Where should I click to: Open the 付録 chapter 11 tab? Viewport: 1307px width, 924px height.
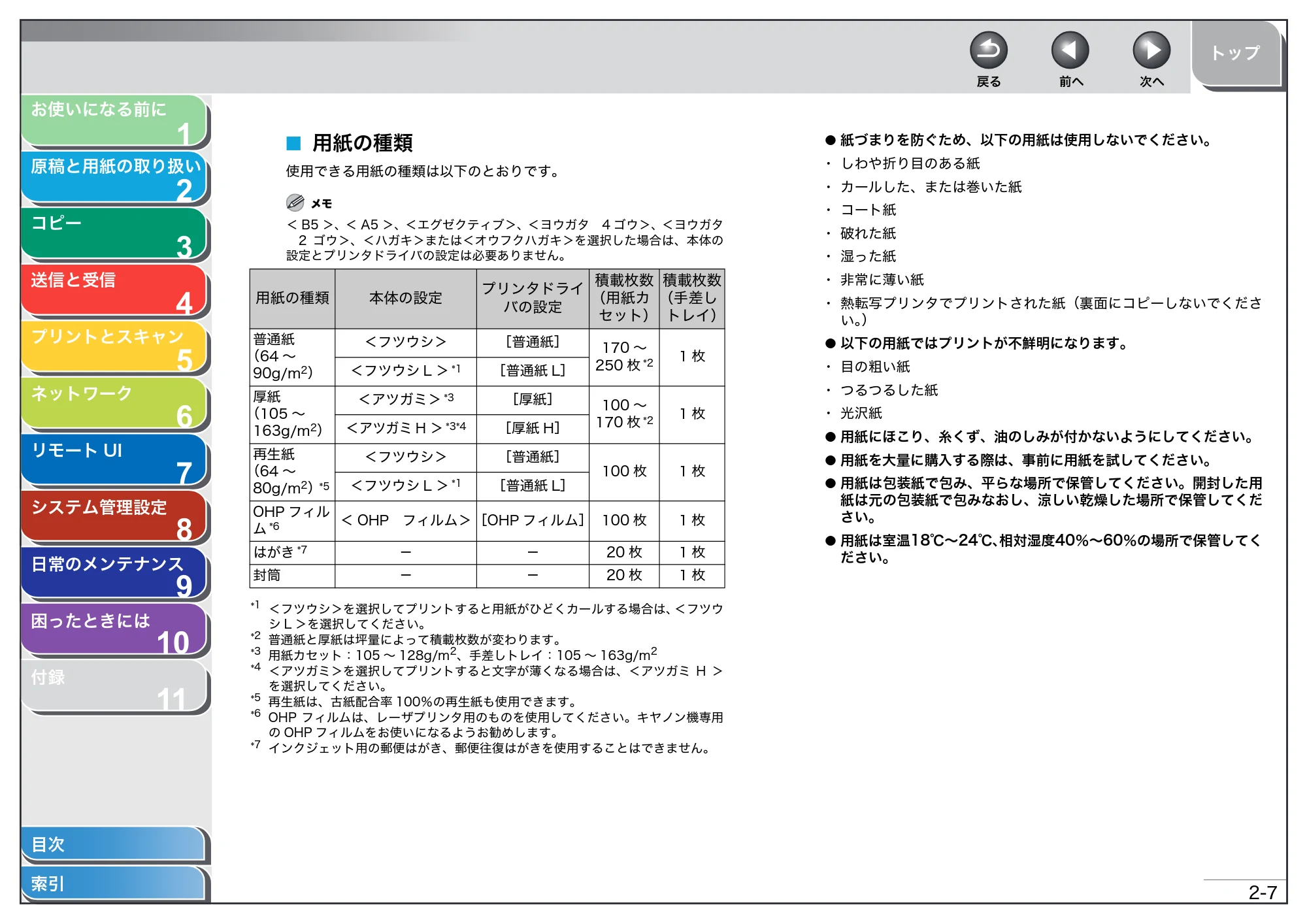coord(114,687)
